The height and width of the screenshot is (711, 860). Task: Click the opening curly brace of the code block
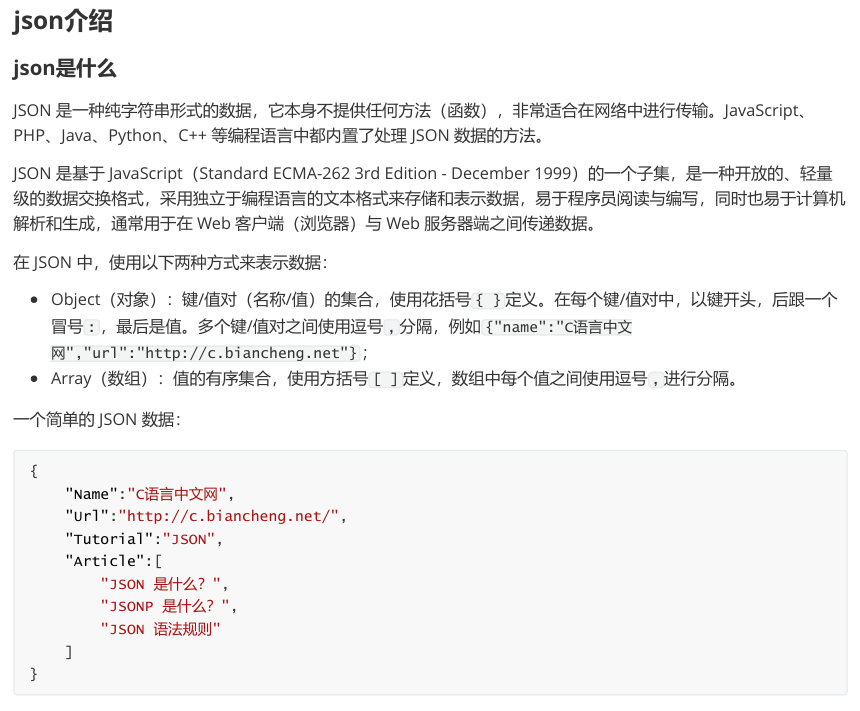tap(34, 471)
